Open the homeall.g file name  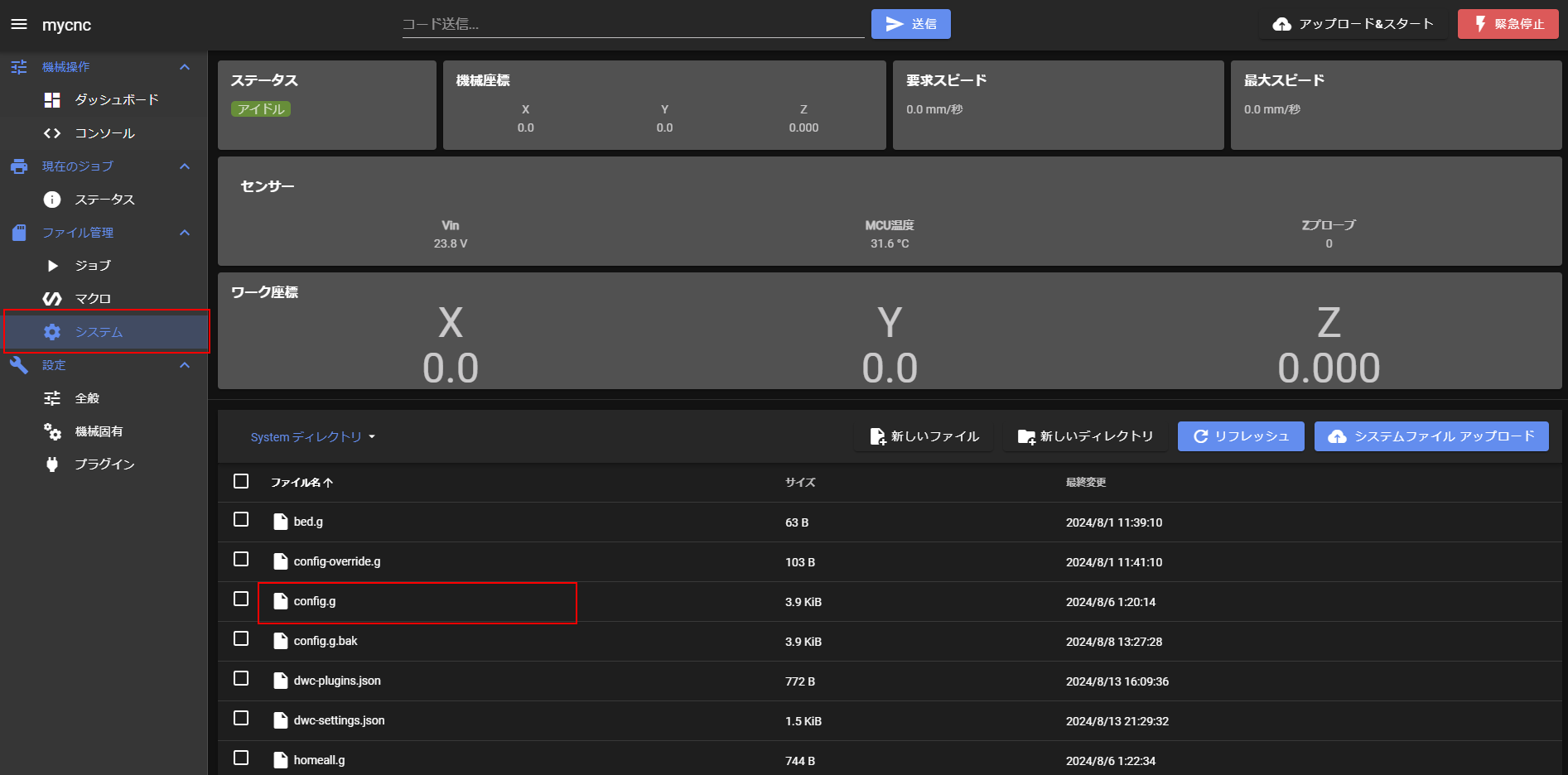tap(319, 760)
